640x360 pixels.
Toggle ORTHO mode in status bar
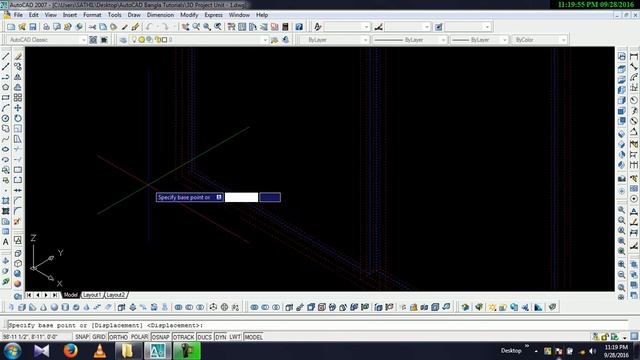click(118, 337)
